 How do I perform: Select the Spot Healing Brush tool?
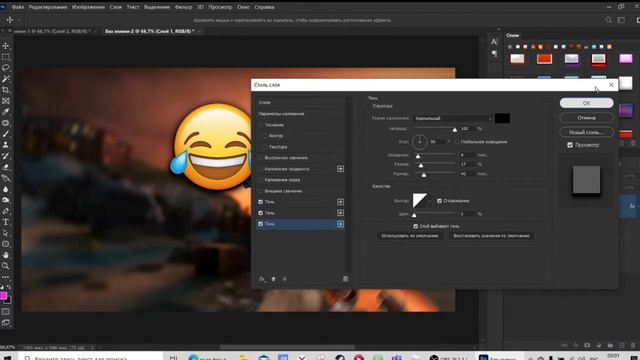tap(6, 123)
